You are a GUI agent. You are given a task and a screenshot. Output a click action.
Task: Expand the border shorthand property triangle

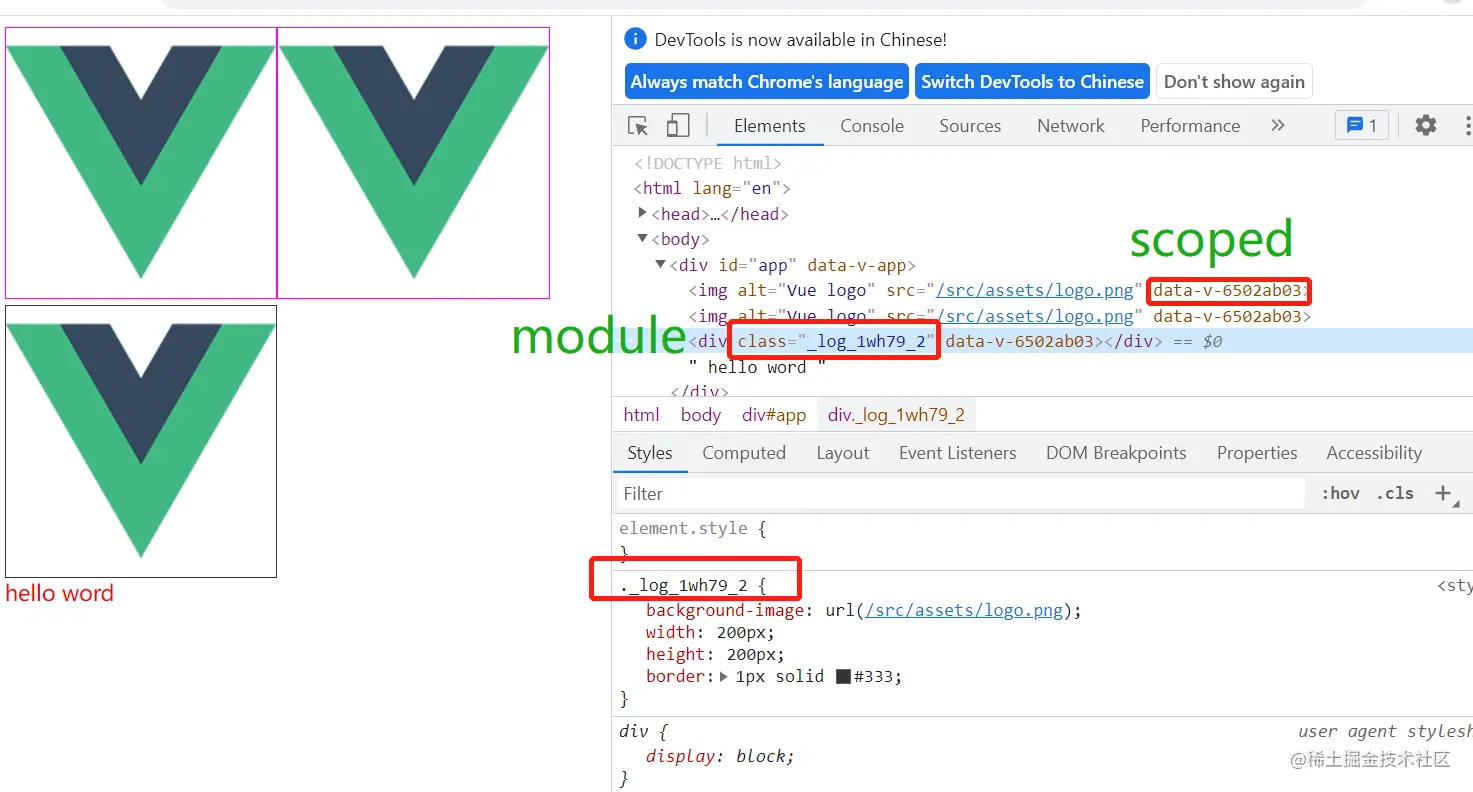tap(725, 677)
